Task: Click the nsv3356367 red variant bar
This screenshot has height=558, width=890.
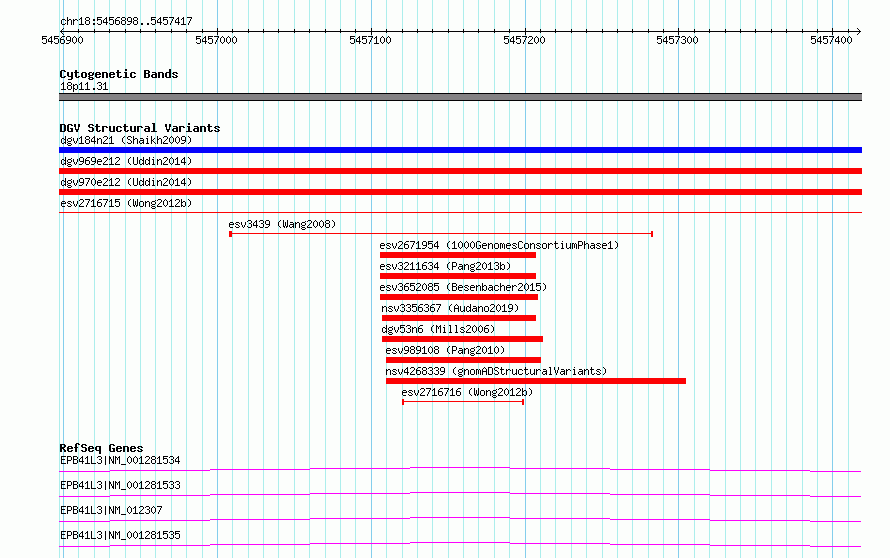Action: coord(459,318)
